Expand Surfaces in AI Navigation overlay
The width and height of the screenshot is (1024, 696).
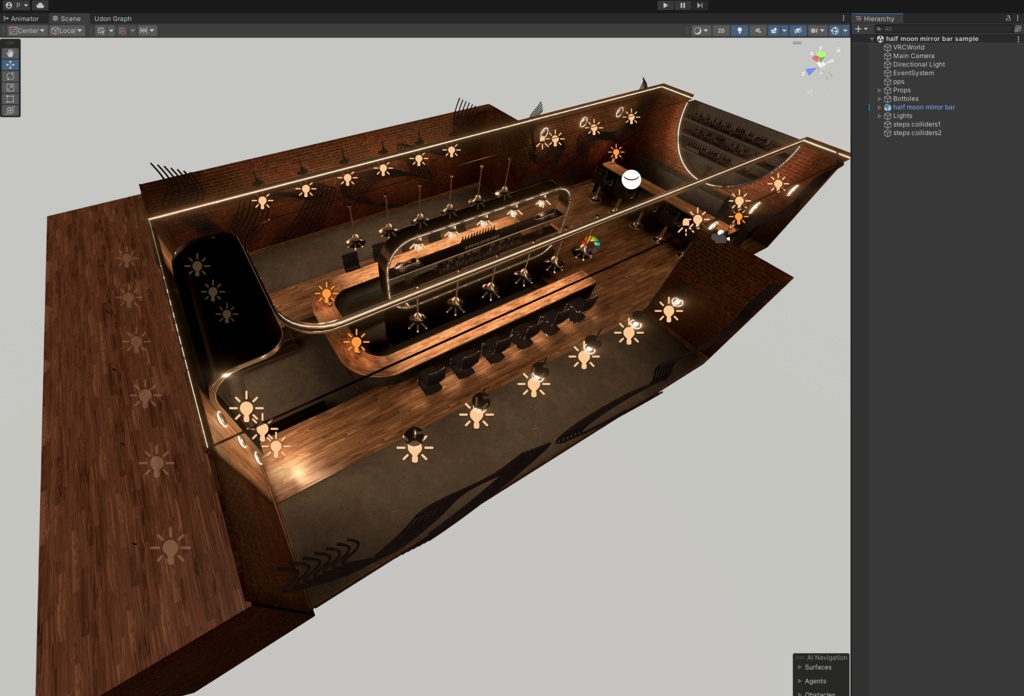(800, 667)
